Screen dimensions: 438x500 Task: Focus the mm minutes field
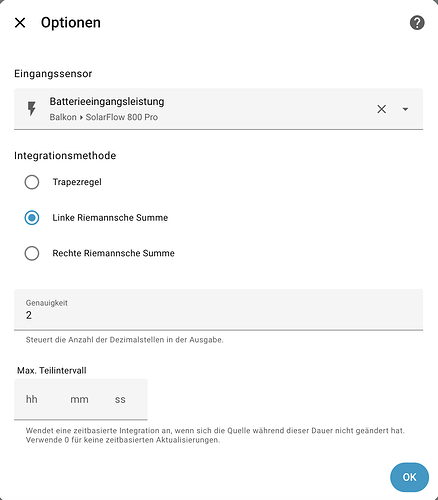[79, 399]
